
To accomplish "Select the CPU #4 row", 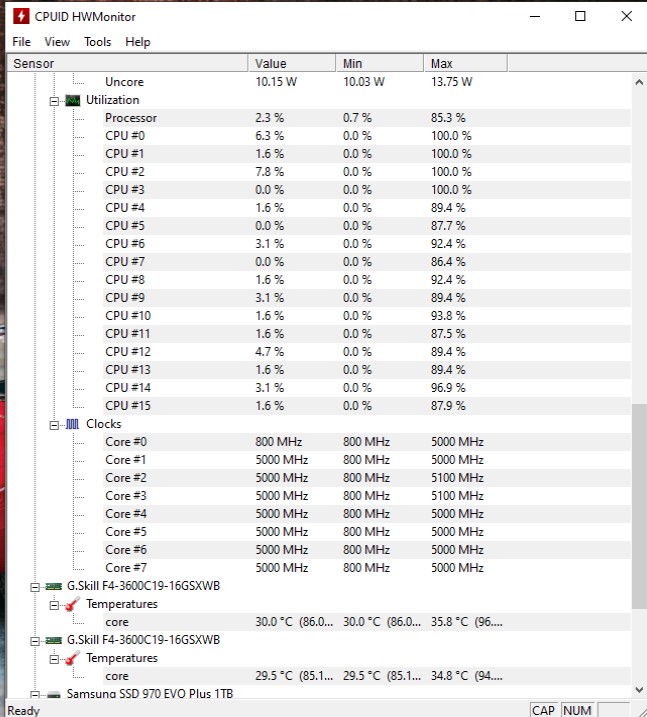I will [367, 208].
